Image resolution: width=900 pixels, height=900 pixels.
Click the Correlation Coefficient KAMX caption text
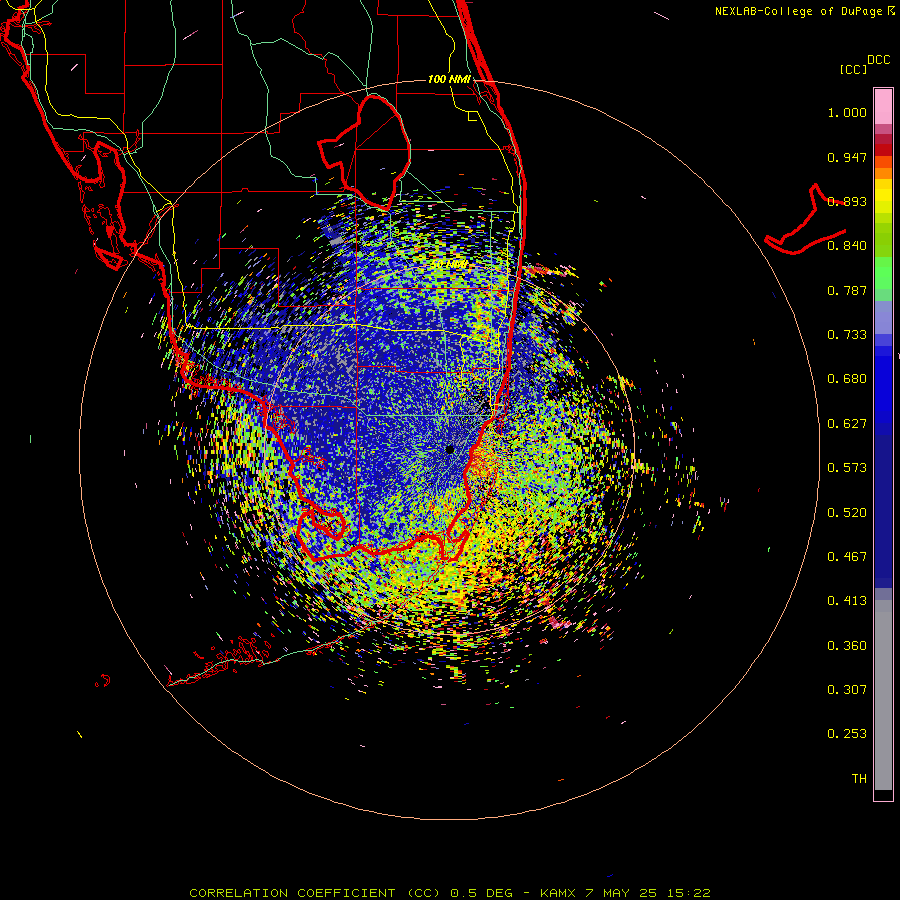(x=450, y=893)
